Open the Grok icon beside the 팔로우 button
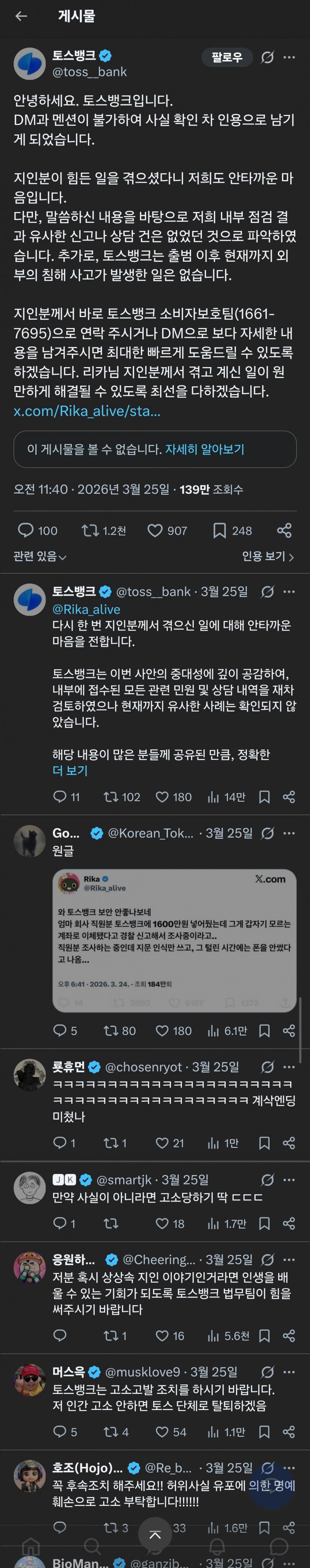 tap(267, 57)
